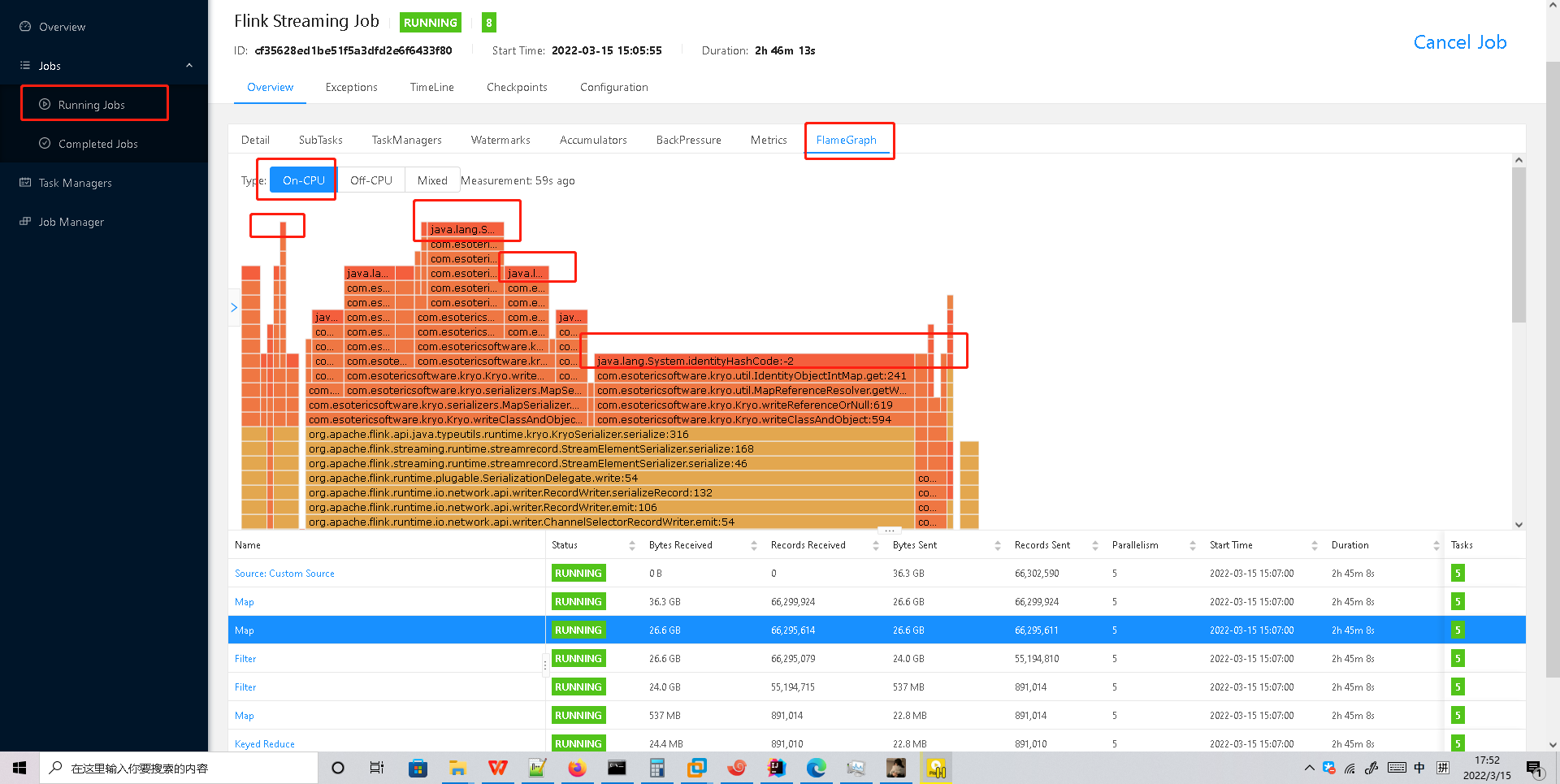This screenshot has width=1560, height=784.
Task: Click the Chinese input mode indicator
Action: point(1419,768)
